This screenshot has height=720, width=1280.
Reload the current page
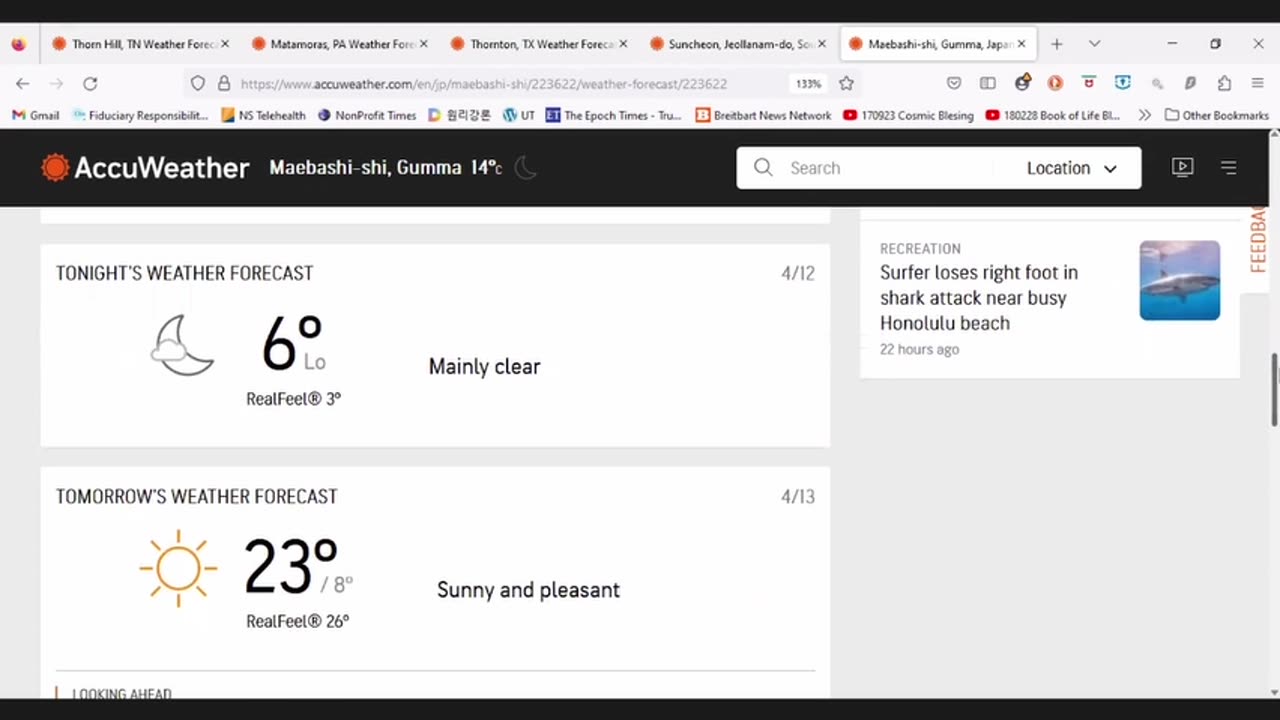(x=90, y=84)
